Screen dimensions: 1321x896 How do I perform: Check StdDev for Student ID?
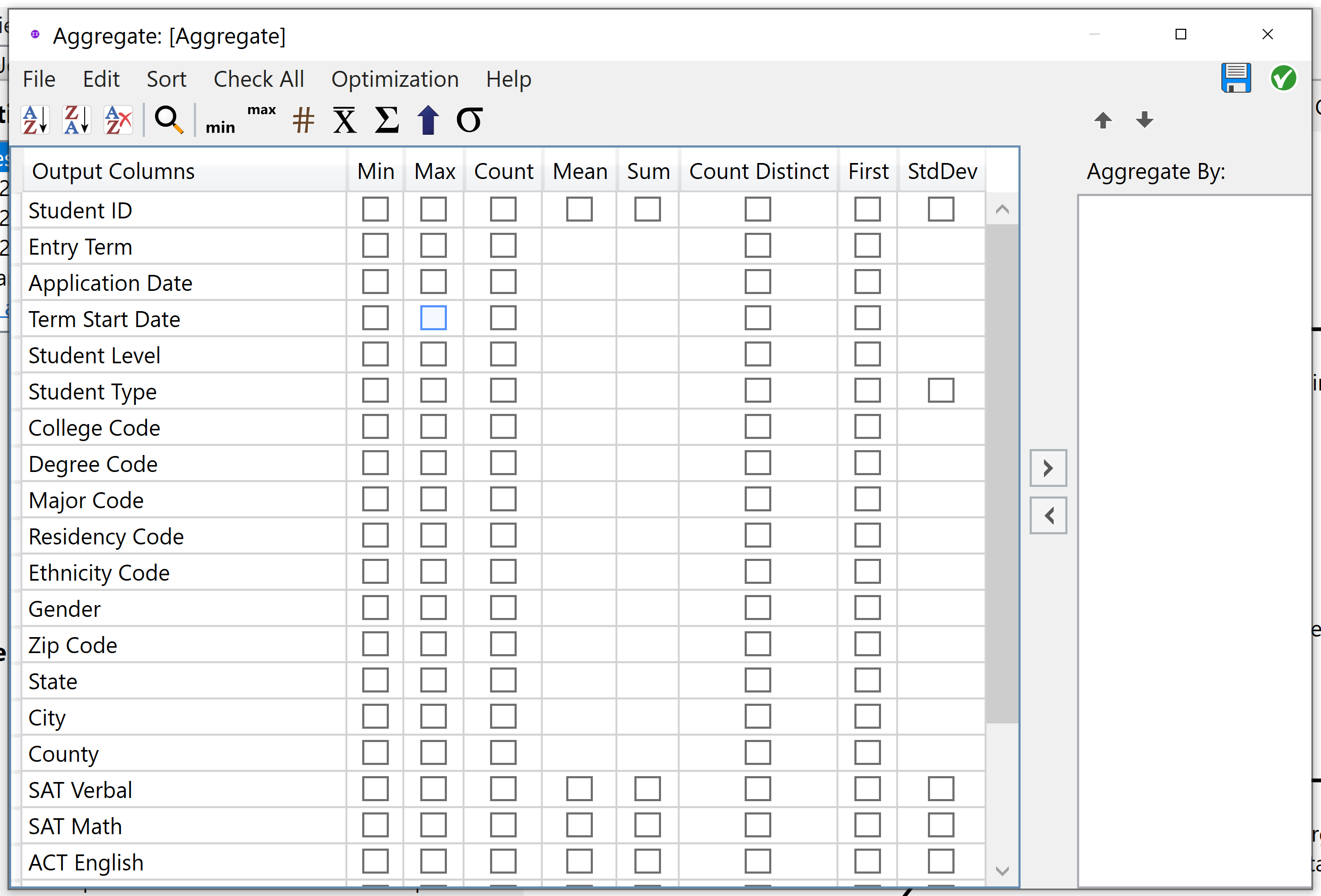pyautogui.click(x=941, y=209)
